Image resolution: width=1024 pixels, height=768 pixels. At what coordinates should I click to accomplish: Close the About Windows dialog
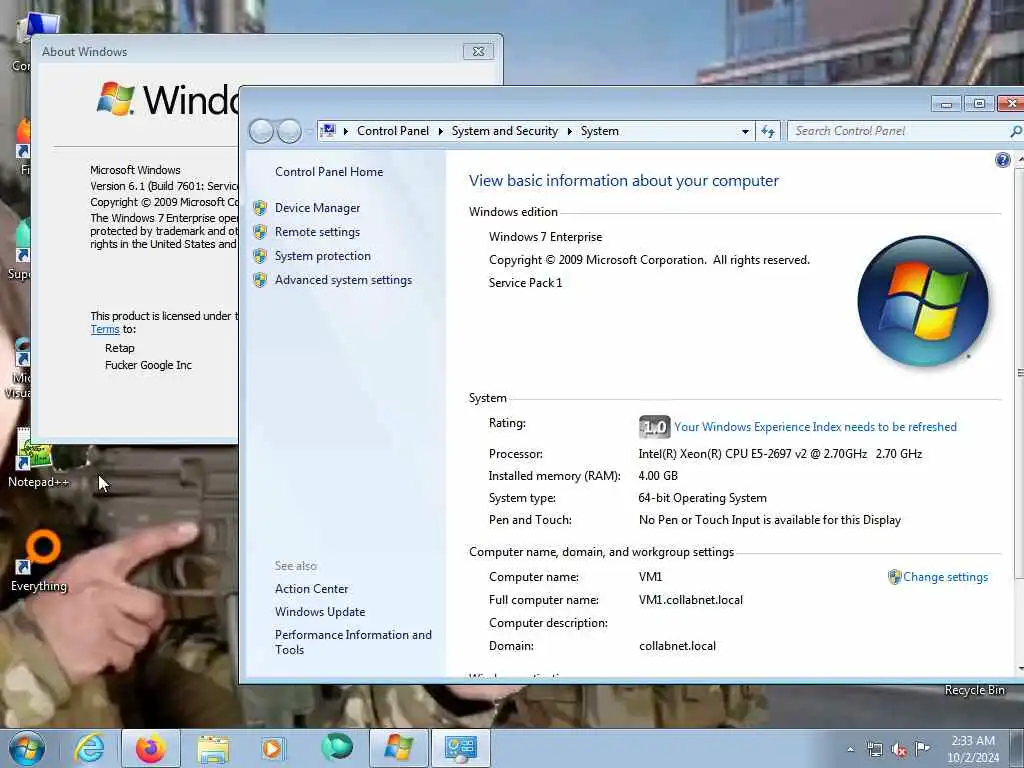coord(478,51)
